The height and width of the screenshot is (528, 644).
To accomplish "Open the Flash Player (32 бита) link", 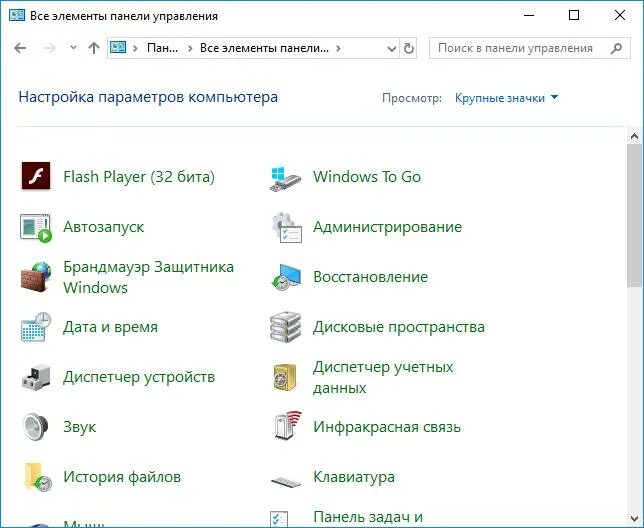I will [x=139, y=177].
